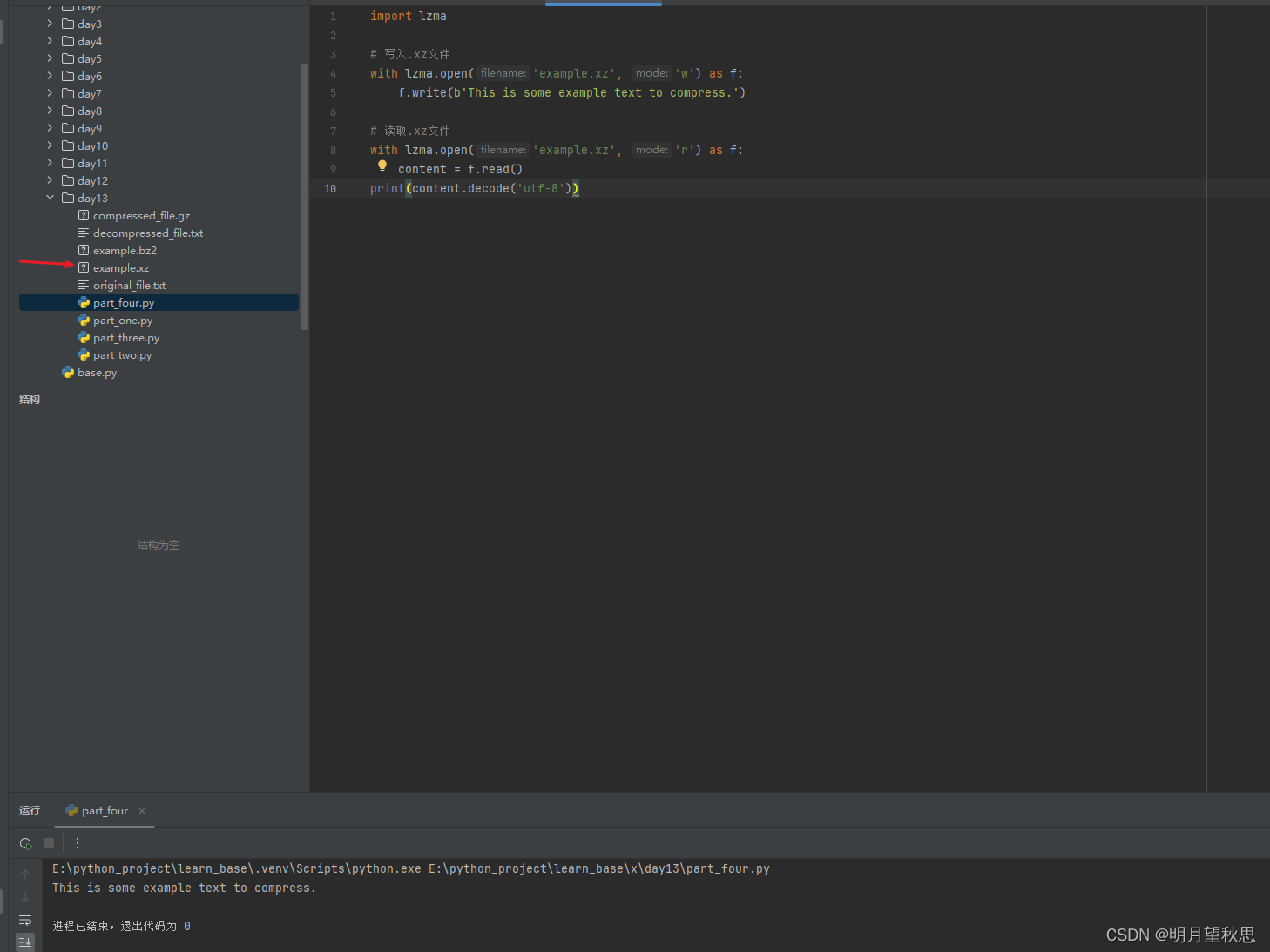Click the '# 读取.xz文件' comment line
Image resolution: width=1270 pixels, height=952 pixels.
point(410,131)
